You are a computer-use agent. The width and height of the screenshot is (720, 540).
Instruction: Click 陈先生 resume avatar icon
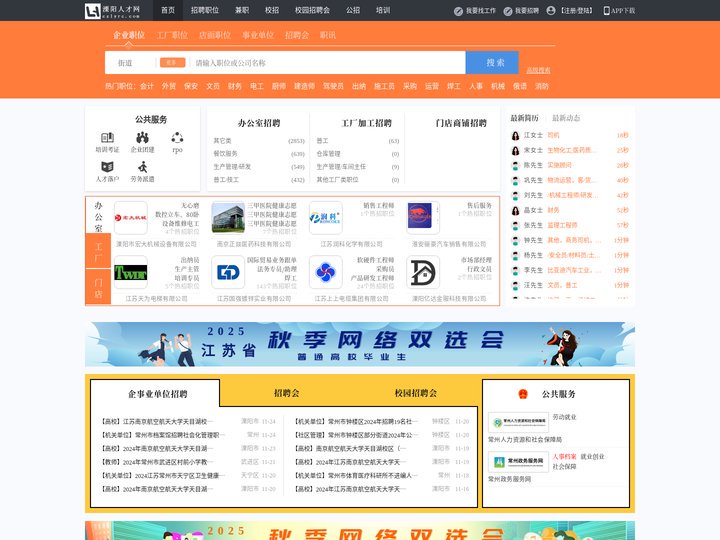[516, 165]
